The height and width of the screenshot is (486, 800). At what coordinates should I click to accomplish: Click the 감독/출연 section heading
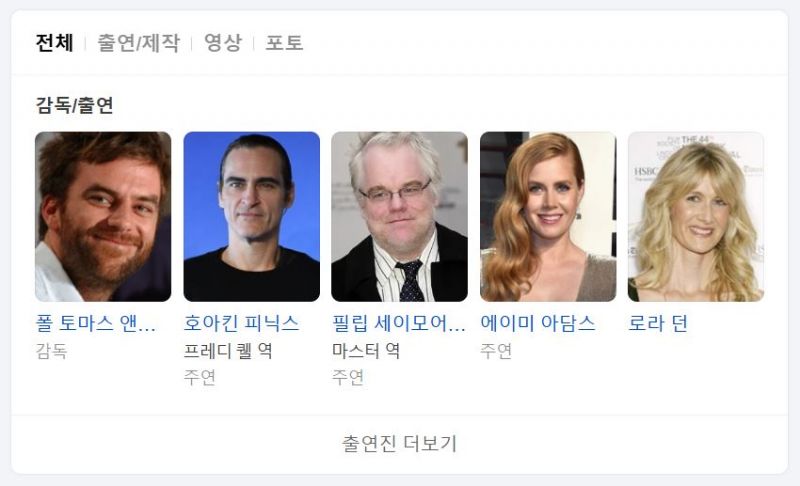pos(74,105)
